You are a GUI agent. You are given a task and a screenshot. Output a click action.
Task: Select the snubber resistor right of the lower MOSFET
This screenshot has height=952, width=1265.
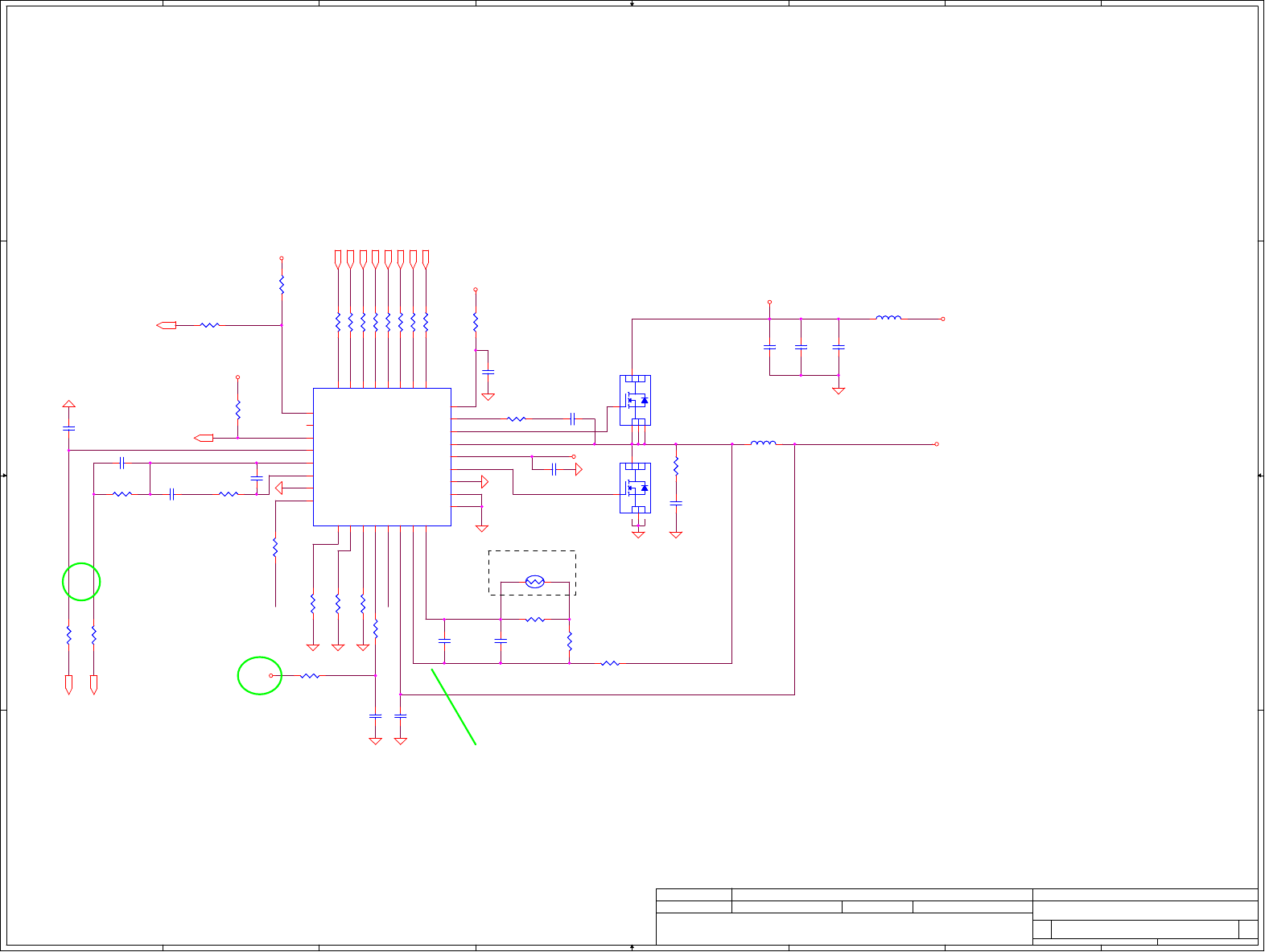coord(676,466)
